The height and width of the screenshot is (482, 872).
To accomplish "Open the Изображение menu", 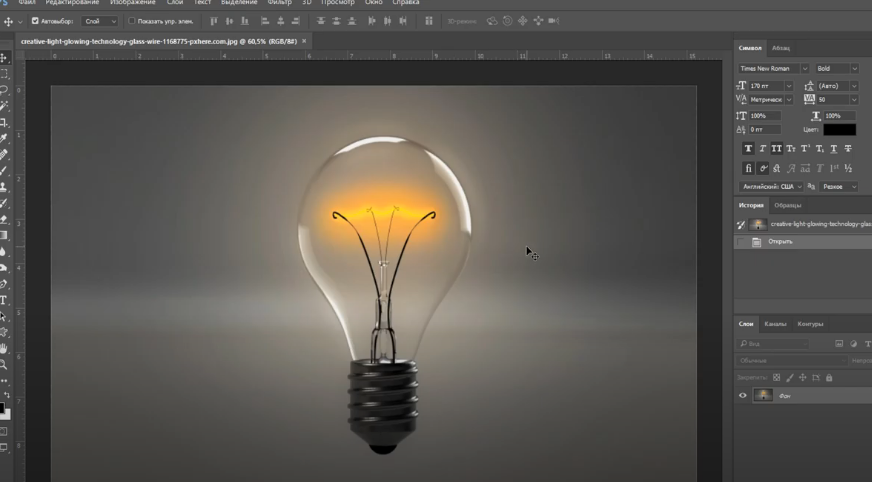I will coord(132,3).
